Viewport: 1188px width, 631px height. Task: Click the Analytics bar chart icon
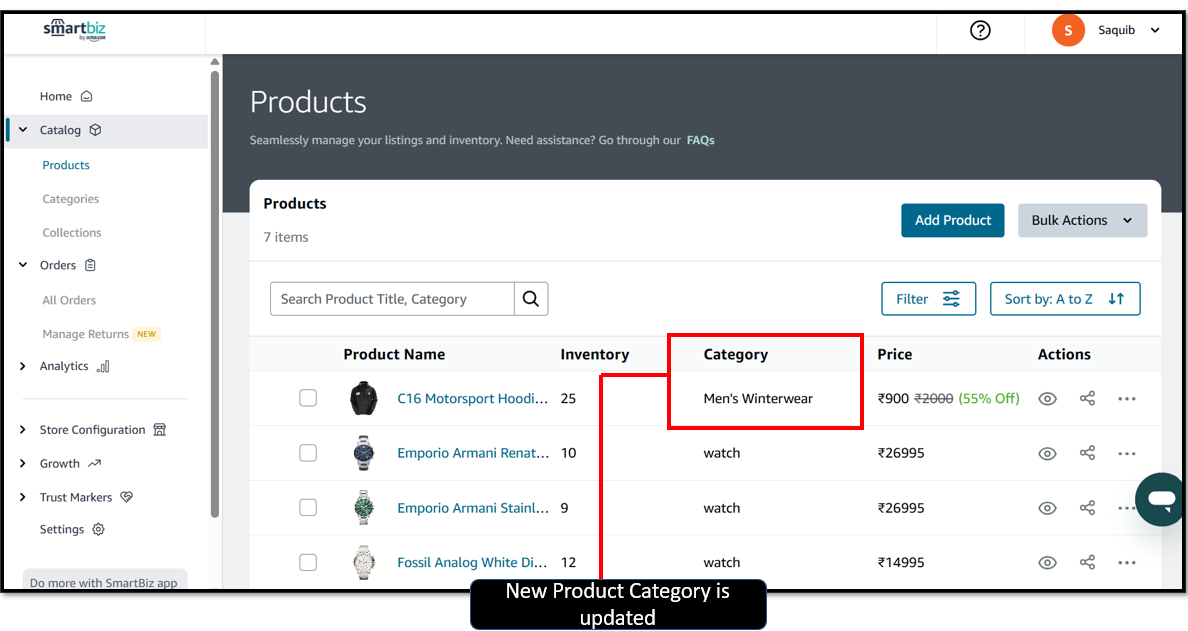(103, 366)
